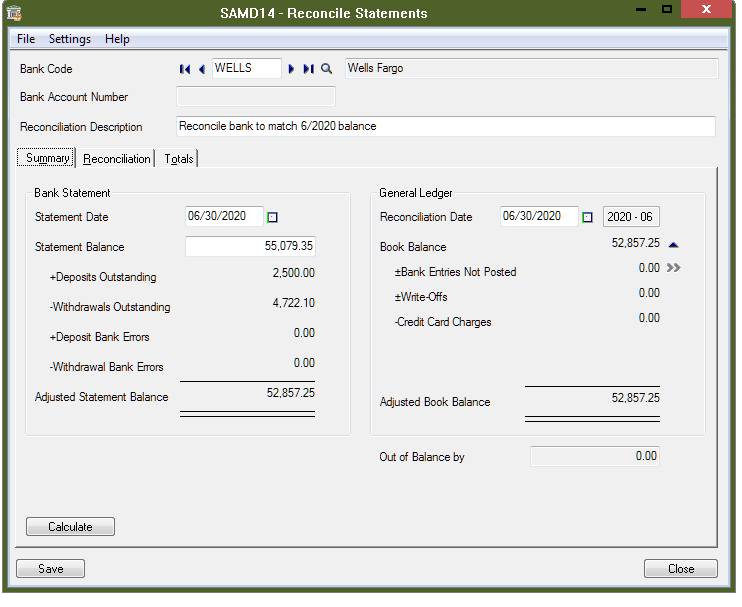Click the double-arrow beside Bank Entries Not Posted
Screen dimensions: 742x607
(674, 268)
